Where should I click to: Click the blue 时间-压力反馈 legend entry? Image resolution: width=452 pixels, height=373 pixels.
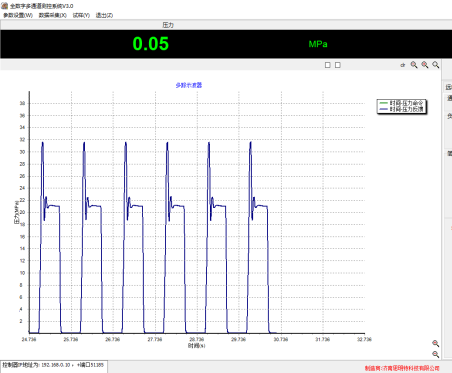[x=402, y=109]
